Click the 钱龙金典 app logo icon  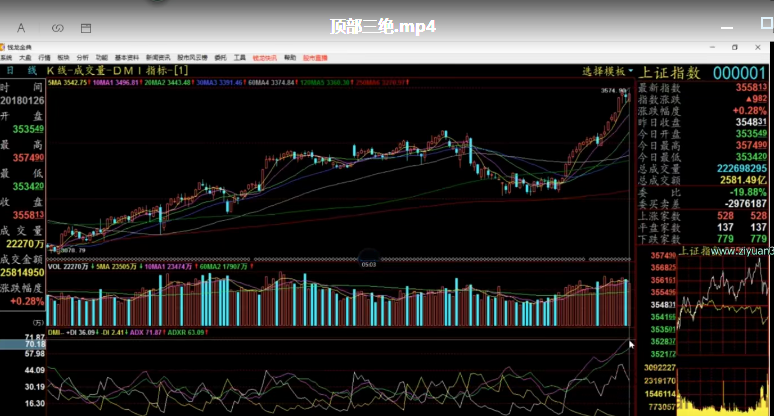click(x=2, y=47)
